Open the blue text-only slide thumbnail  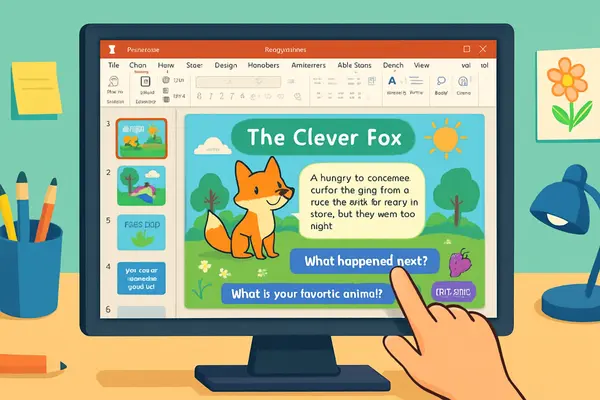[x=140, y=276]
